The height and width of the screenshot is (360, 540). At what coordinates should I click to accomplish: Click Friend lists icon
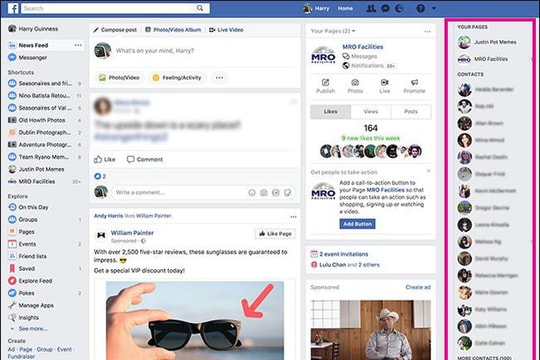(x=12, y=256)
